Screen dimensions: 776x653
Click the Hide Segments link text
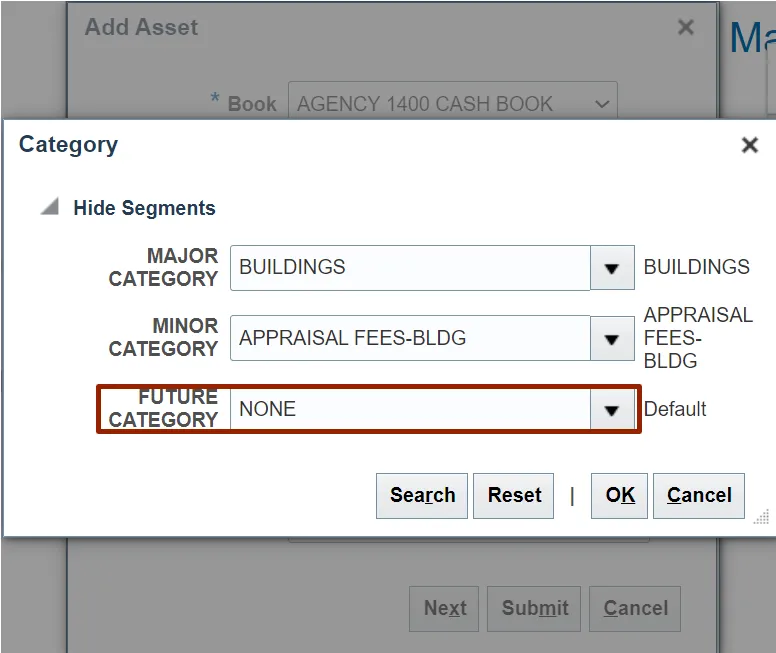tap(144, 208)
